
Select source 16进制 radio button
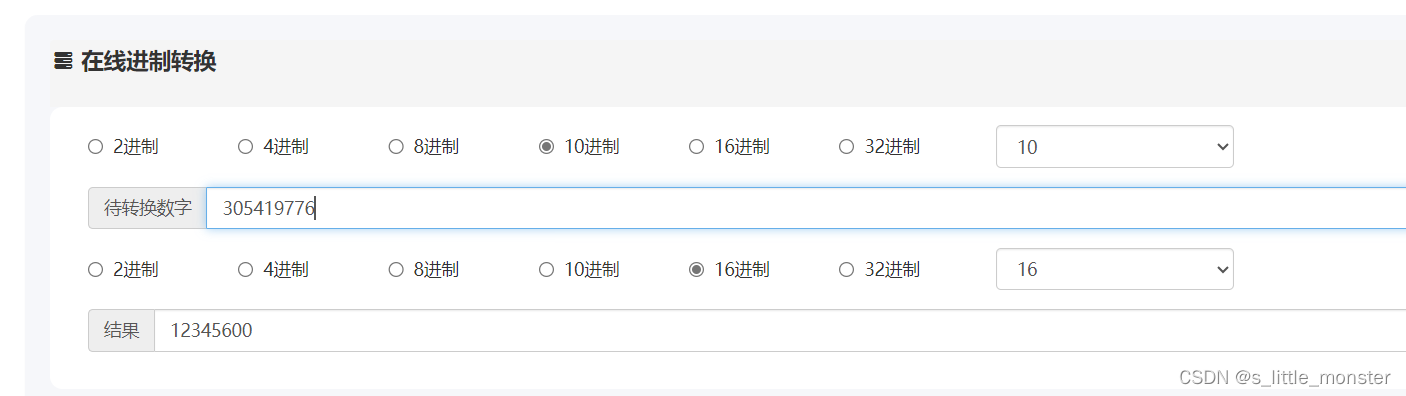[x=697, y=147]
